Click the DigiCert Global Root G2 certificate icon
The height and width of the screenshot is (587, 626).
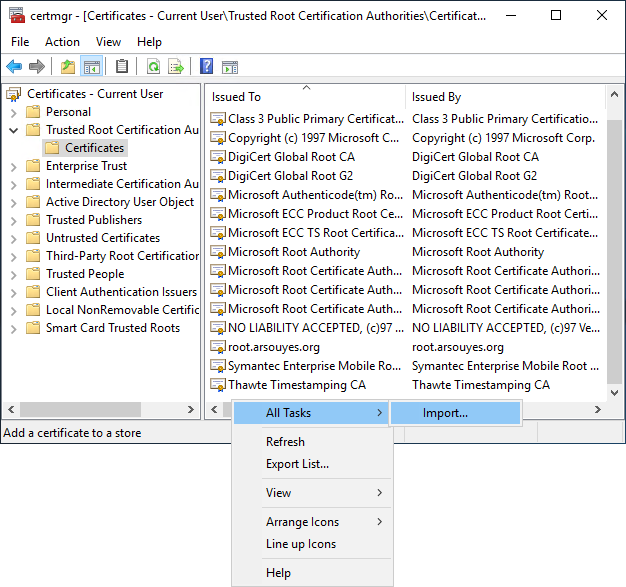tap(218, 176)
